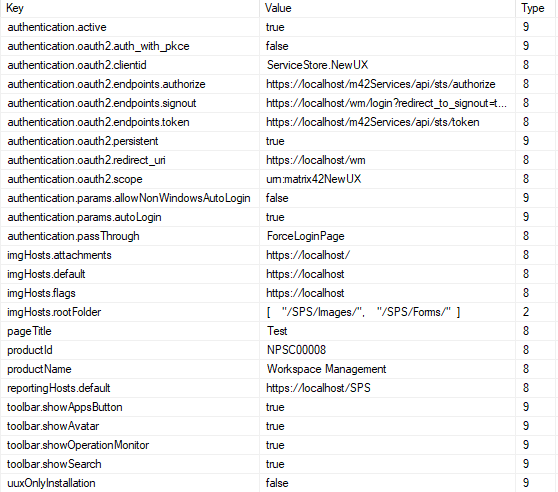Click the https://localhost/SPS value
This screenshot has width=558, height=492.
pos(319,388)
